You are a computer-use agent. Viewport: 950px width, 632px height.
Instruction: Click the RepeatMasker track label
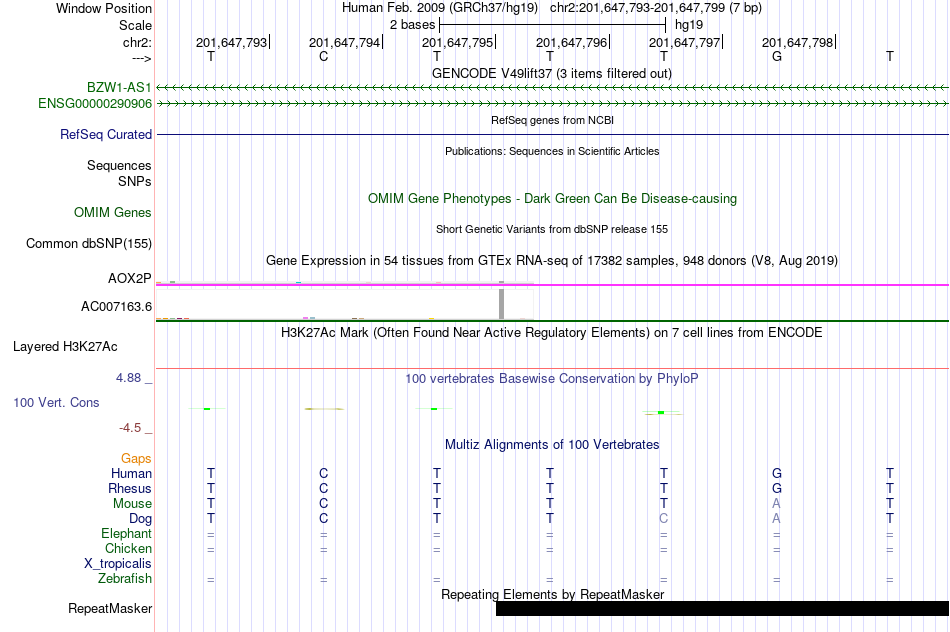[x=110, y=608]
